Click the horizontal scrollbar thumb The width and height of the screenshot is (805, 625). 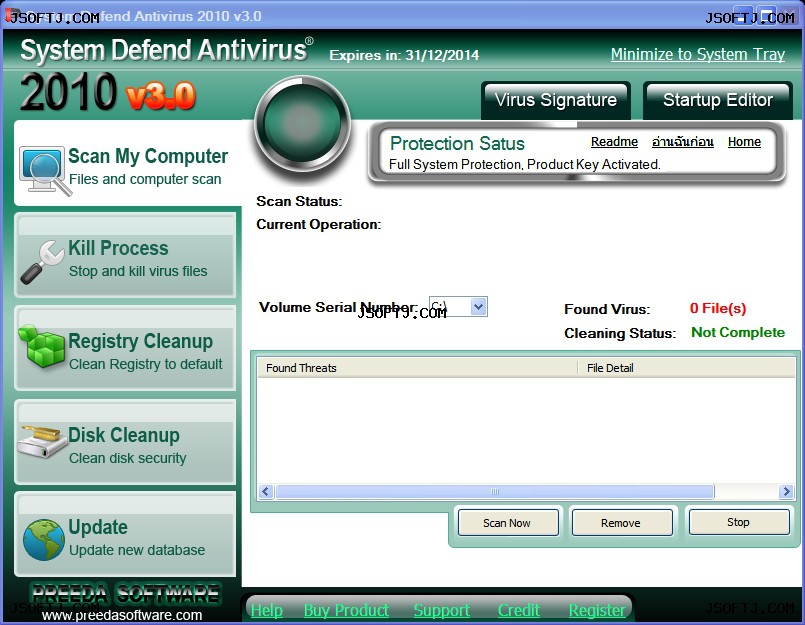click(x=494, y=491)
